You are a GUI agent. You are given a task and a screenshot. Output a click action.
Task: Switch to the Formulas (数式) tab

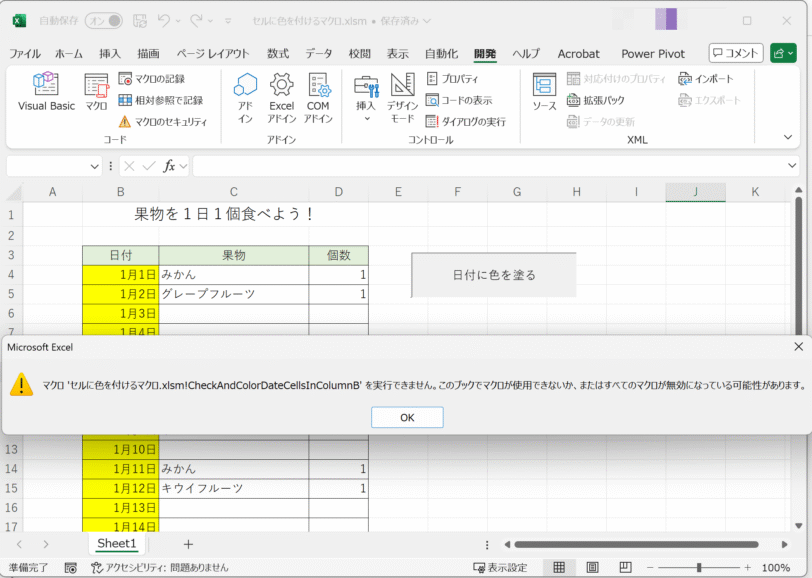(278, 53)
